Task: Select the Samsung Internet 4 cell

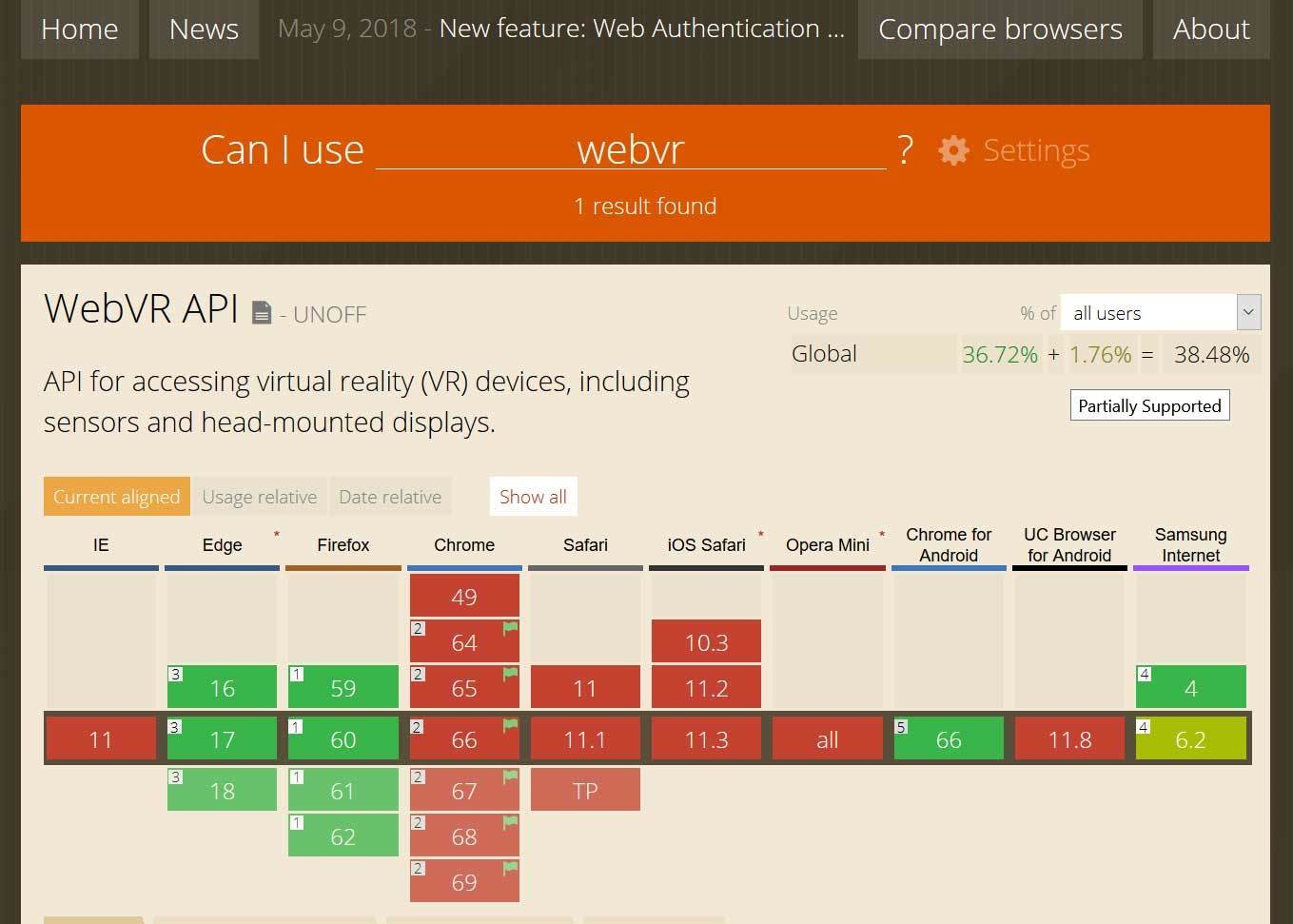Action: coord(1191,688)
